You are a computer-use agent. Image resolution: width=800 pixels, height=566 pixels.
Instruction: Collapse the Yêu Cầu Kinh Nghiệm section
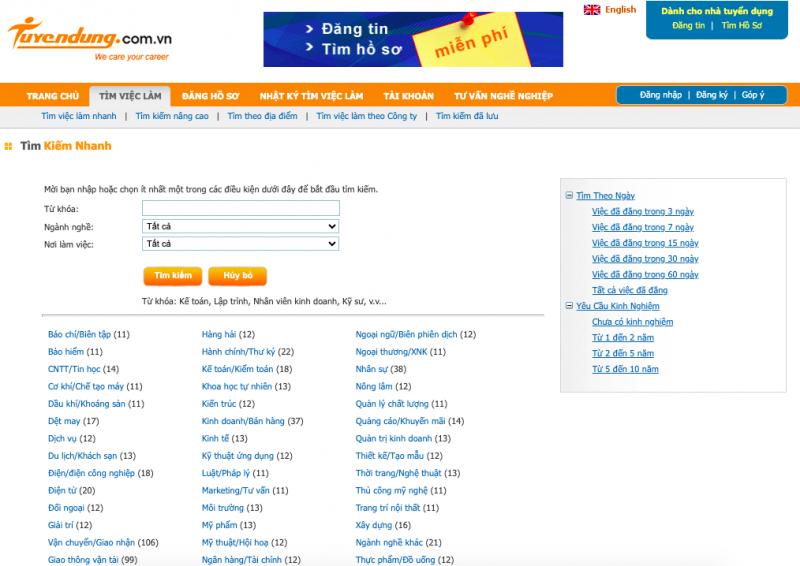tap(569, 306)
